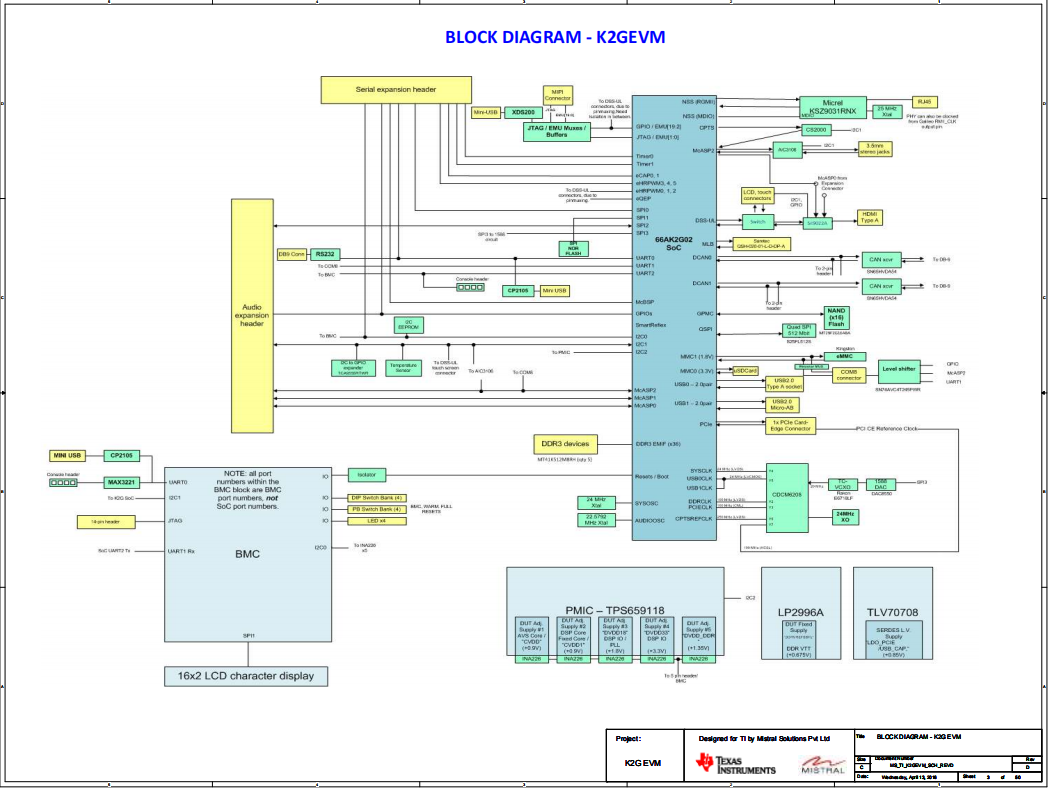Click the DDR3 devices block
The height and width of the screenshot is (789, 1051).
pos(565,444)
